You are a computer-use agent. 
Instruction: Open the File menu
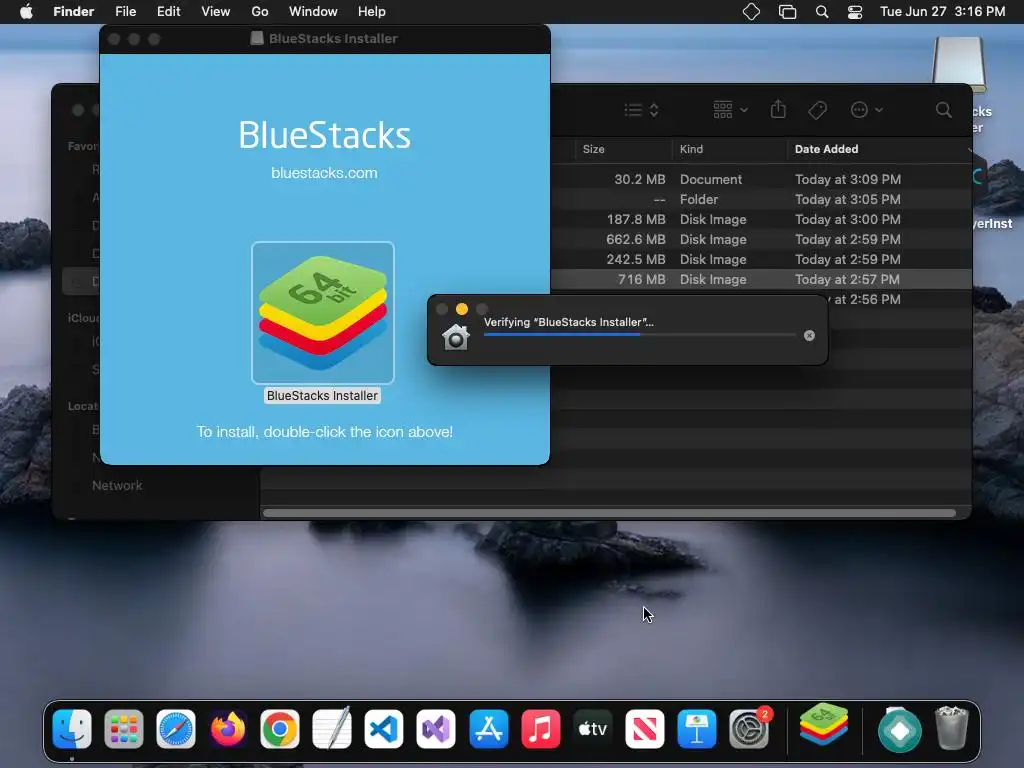(x=125, y=11)
